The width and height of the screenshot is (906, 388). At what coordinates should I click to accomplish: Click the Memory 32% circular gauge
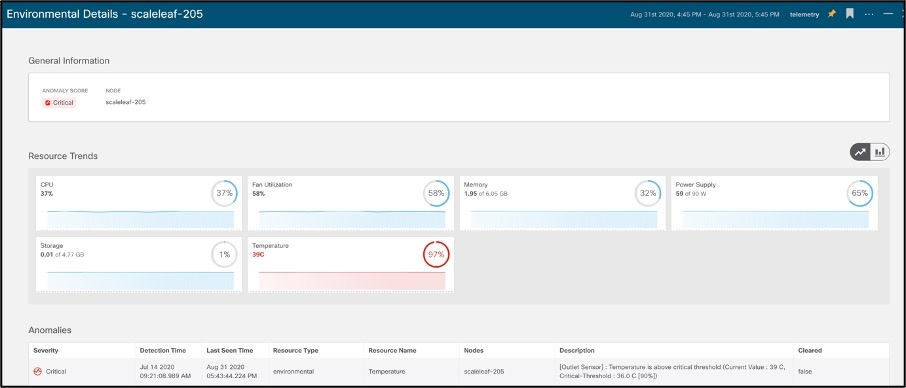tap(648, 193)
